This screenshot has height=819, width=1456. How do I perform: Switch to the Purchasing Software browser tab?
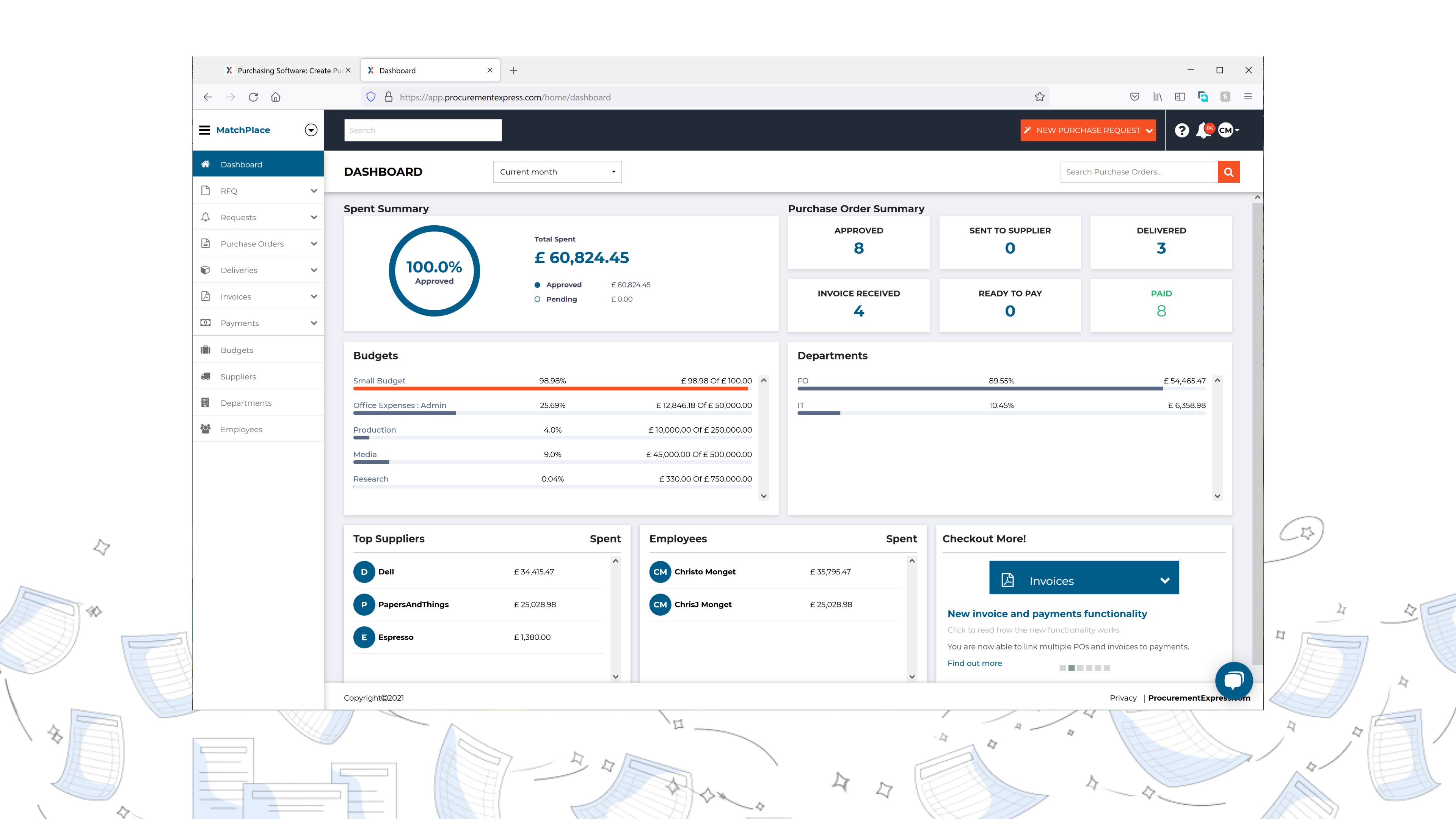click(282, 70)
